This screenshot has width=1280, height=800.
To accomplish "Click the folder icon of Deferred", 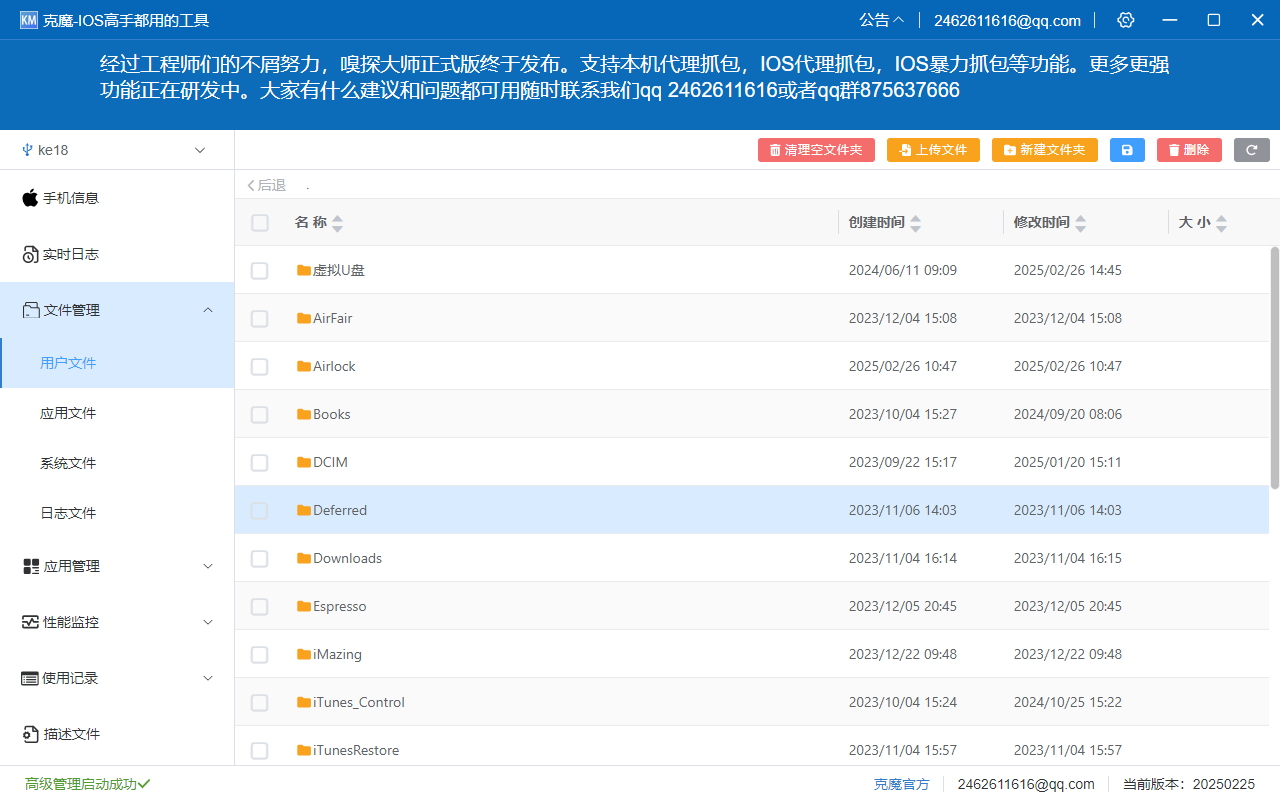I will pos(304,510).
